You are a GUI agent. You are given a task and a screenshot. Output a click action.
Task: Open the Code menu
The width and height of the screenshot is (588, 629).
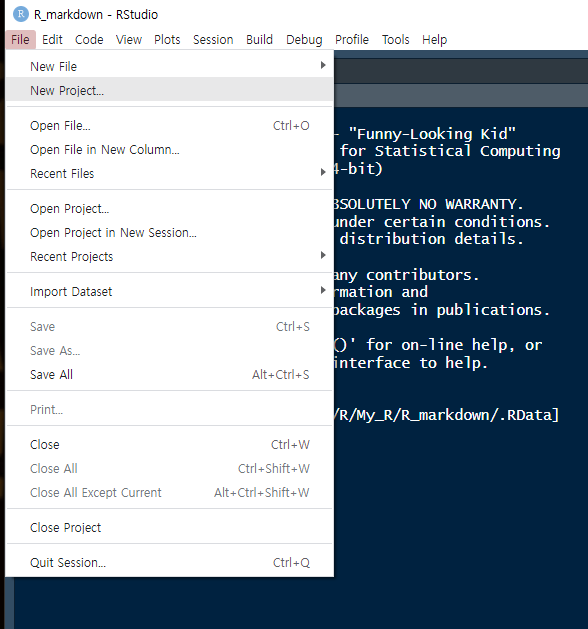click(89, 40)
